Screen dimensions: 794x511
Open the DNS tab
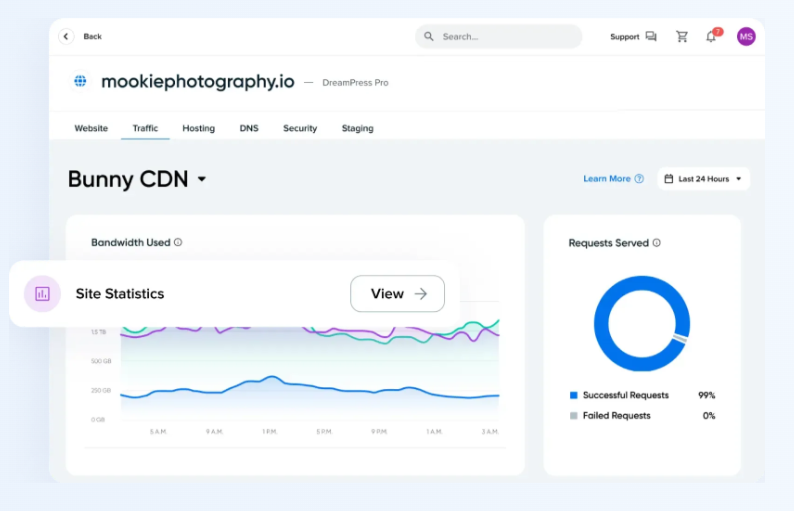tap(249, 128)
